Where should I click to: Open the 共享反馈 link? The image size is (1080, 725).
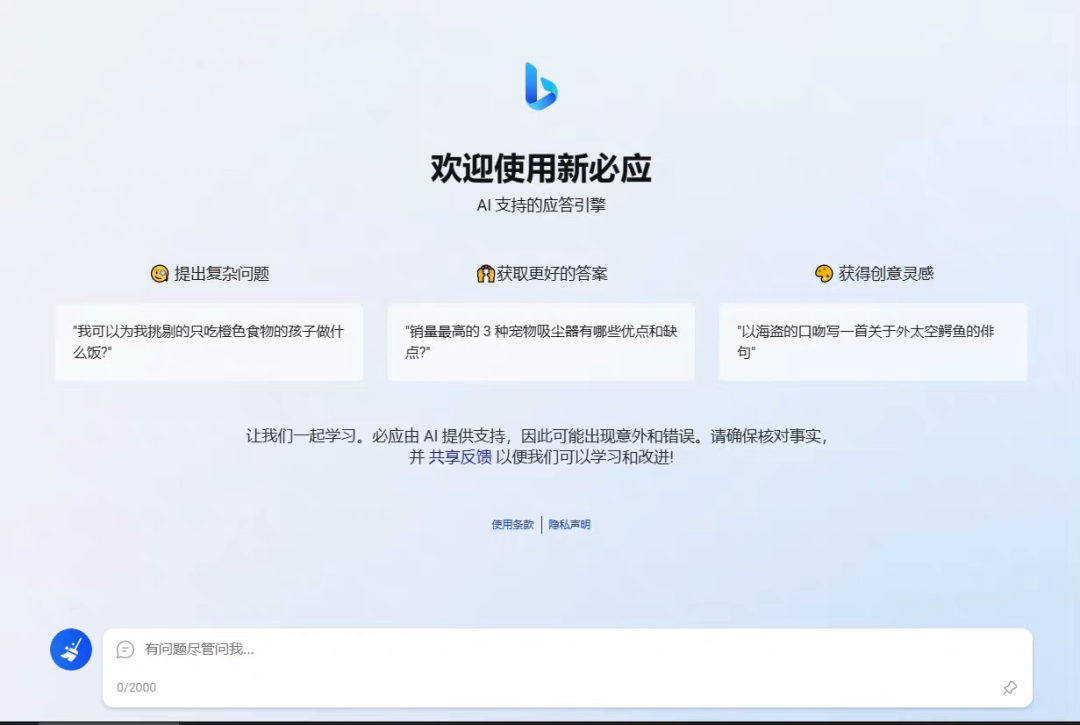(x=460, y=457)
